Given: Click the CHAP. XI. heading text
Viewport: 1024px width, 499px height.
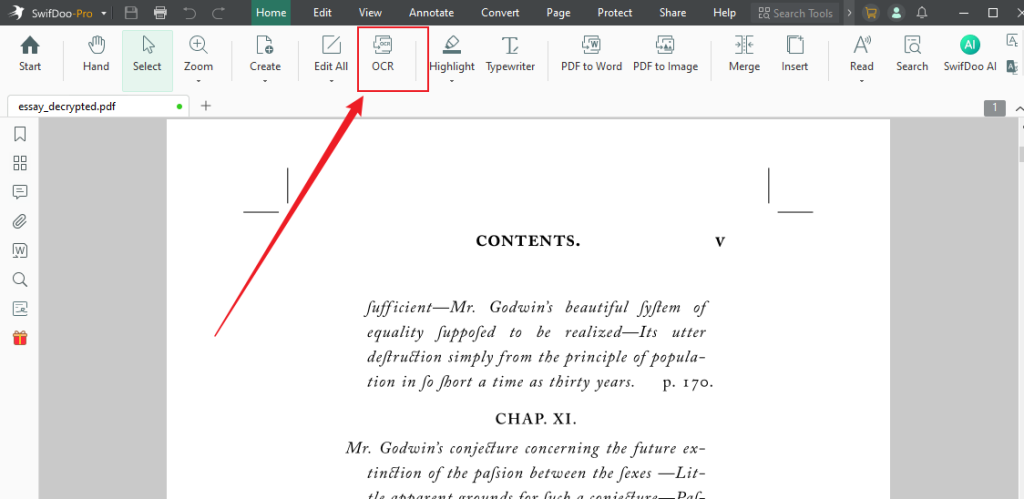Looking at the screenshot, I should tap(536, 419).
